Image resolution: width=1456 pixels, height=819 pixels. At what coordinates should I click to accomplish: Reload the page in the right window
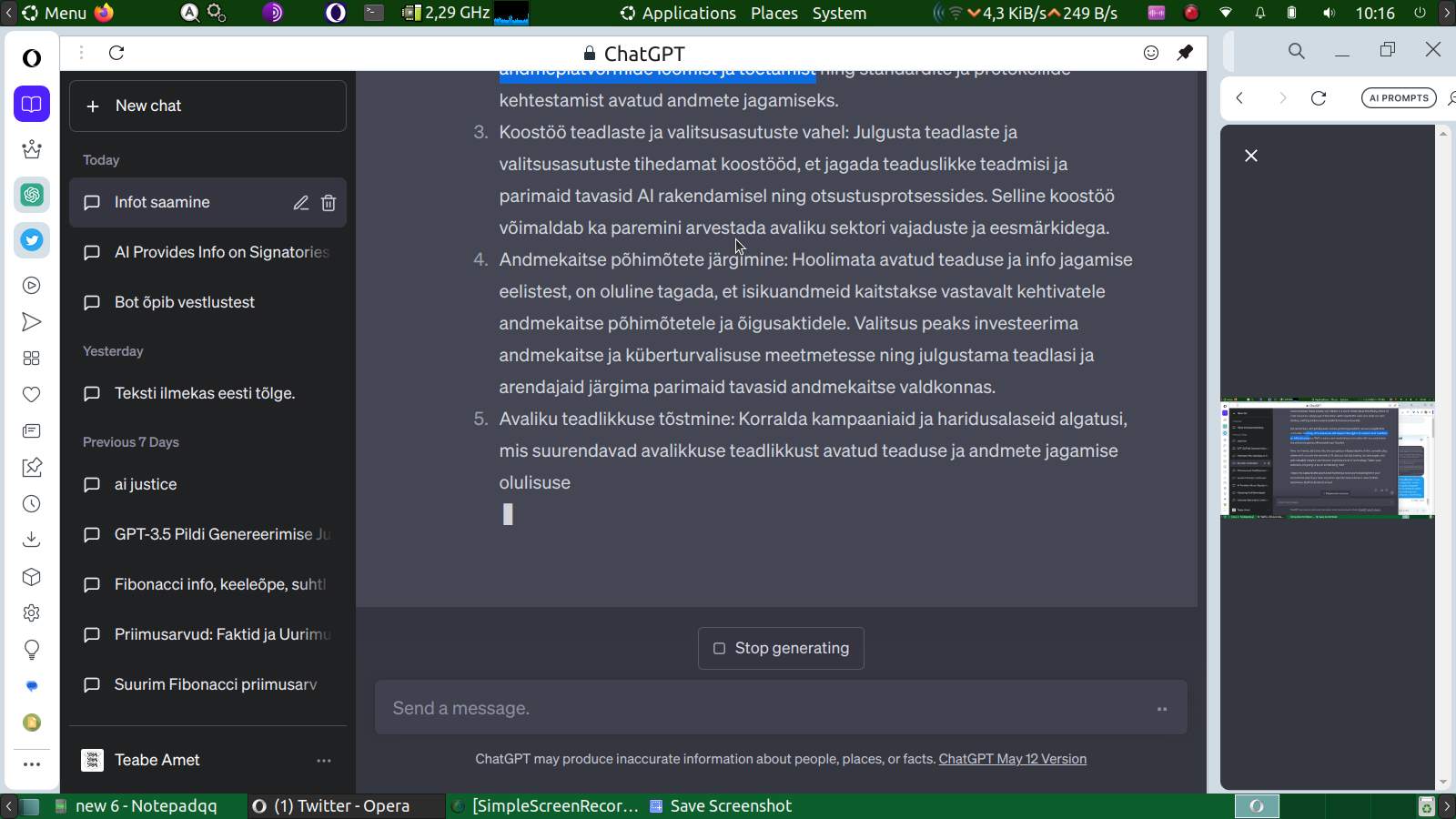pos(1319,98)
